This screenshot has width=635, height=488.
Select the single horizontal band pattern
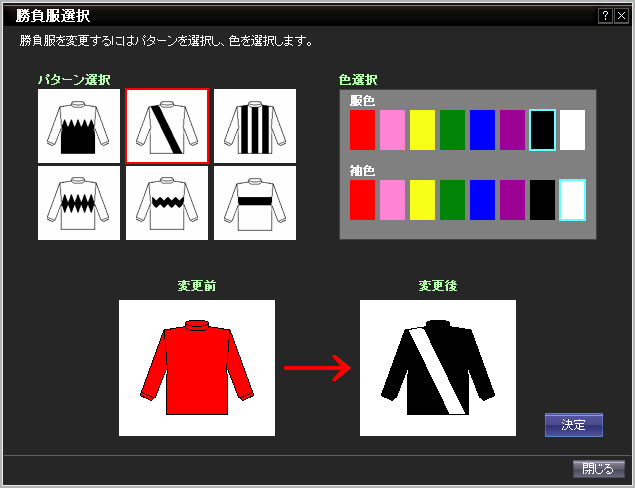(x=255, y=203)
